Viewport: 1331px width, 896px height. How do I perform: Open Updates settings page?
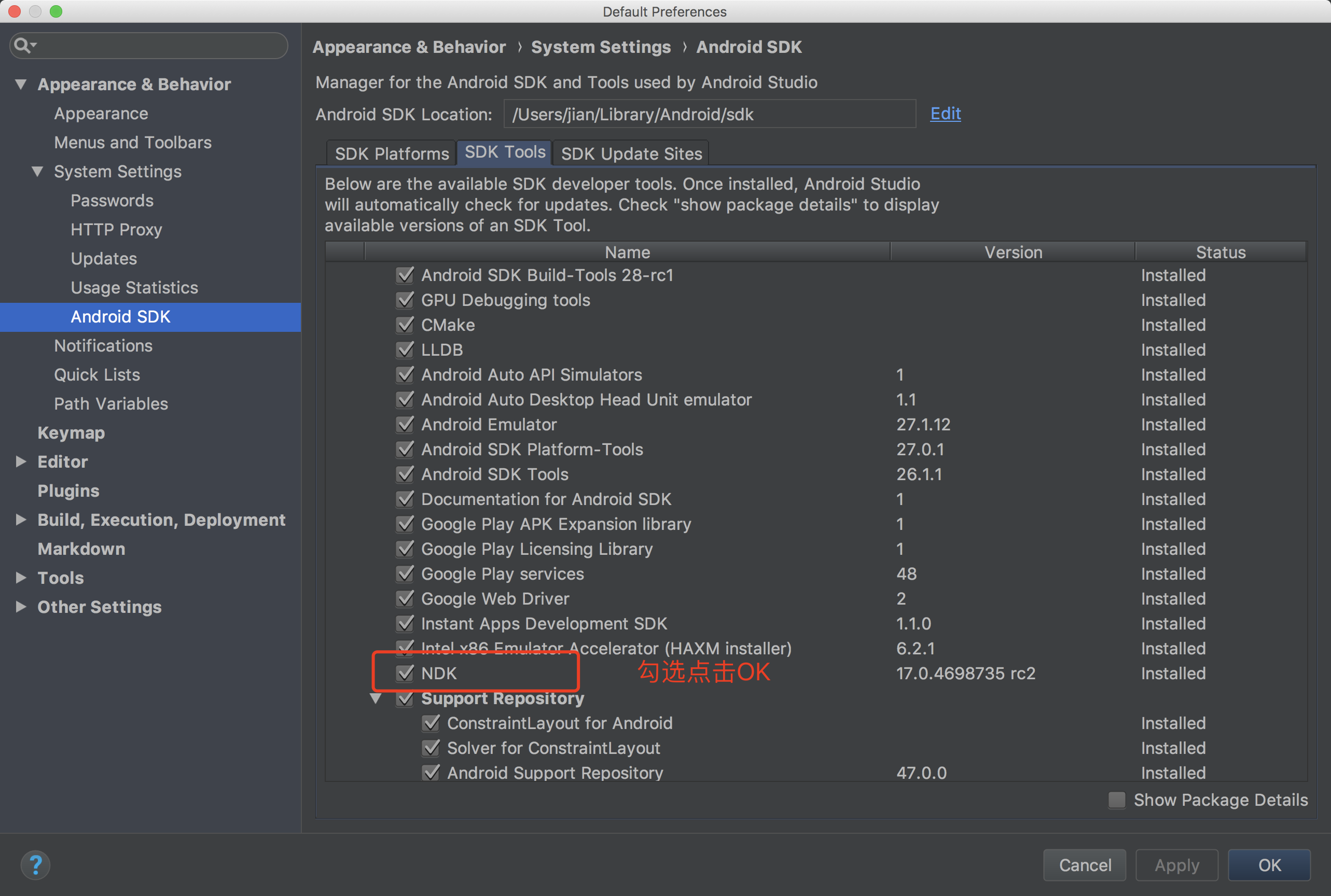click(x=104, y=258)
